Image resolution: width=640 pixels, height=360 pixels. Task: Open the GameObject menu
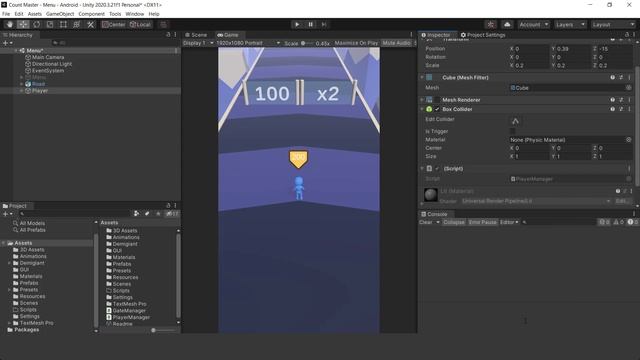click(60, 14)
